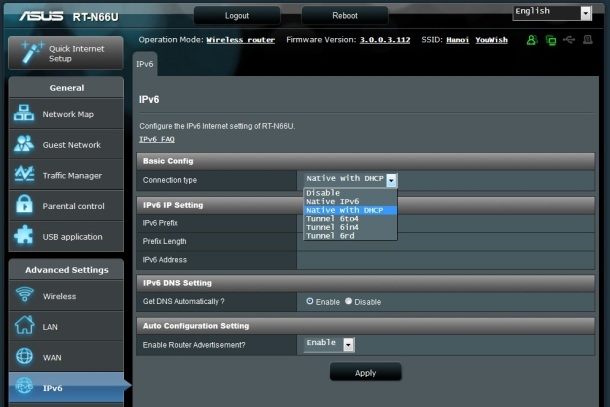Image resolution: width=610 pixels, height=407 pixels.
Task: Open Parental control lock icon
Action: tap(25, 206)
